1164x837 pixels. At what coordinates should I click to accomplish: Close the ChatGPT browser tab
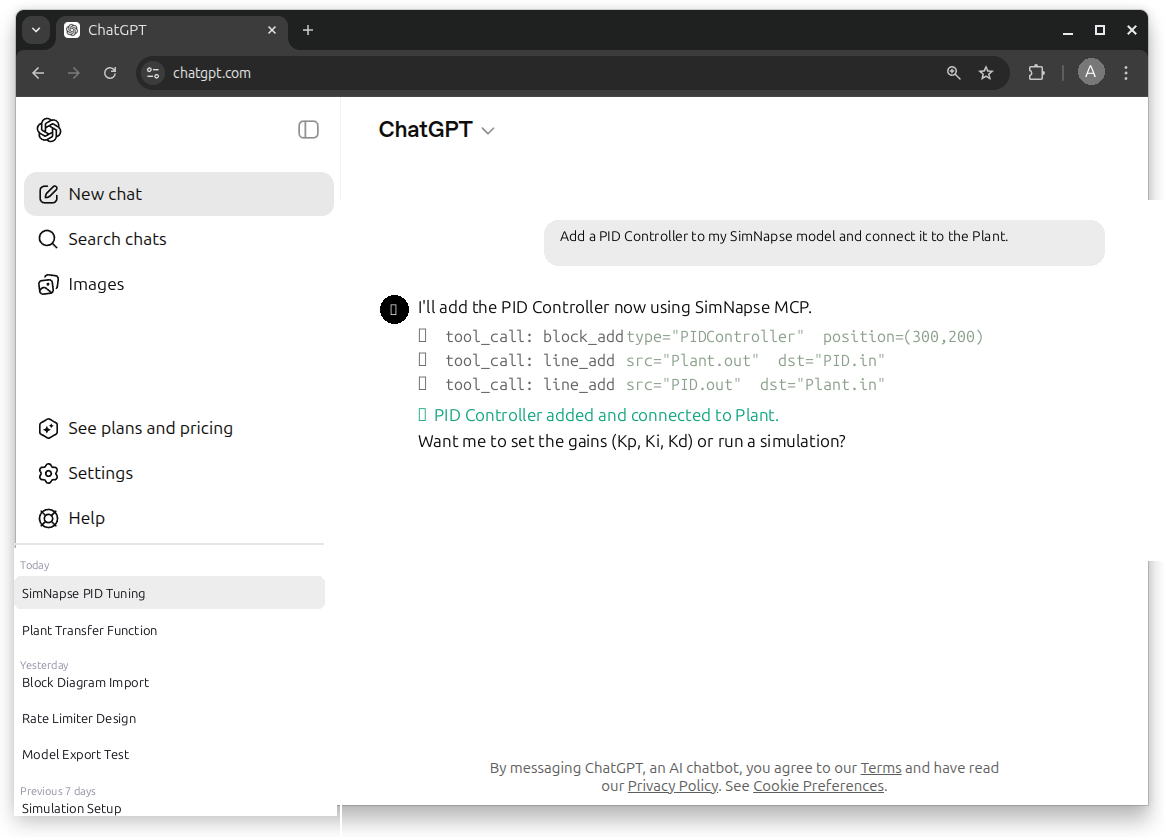click(x=272, y=30)
